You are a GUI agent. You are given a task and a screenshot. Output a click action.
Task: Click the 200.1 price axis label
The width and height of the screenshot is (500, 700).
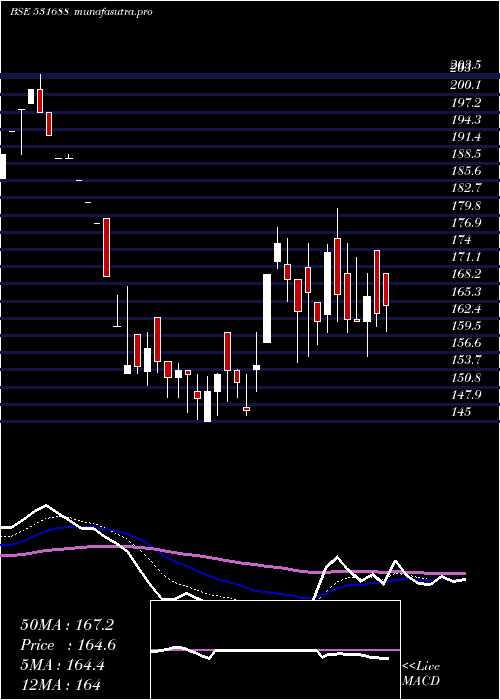pos(466,85)
